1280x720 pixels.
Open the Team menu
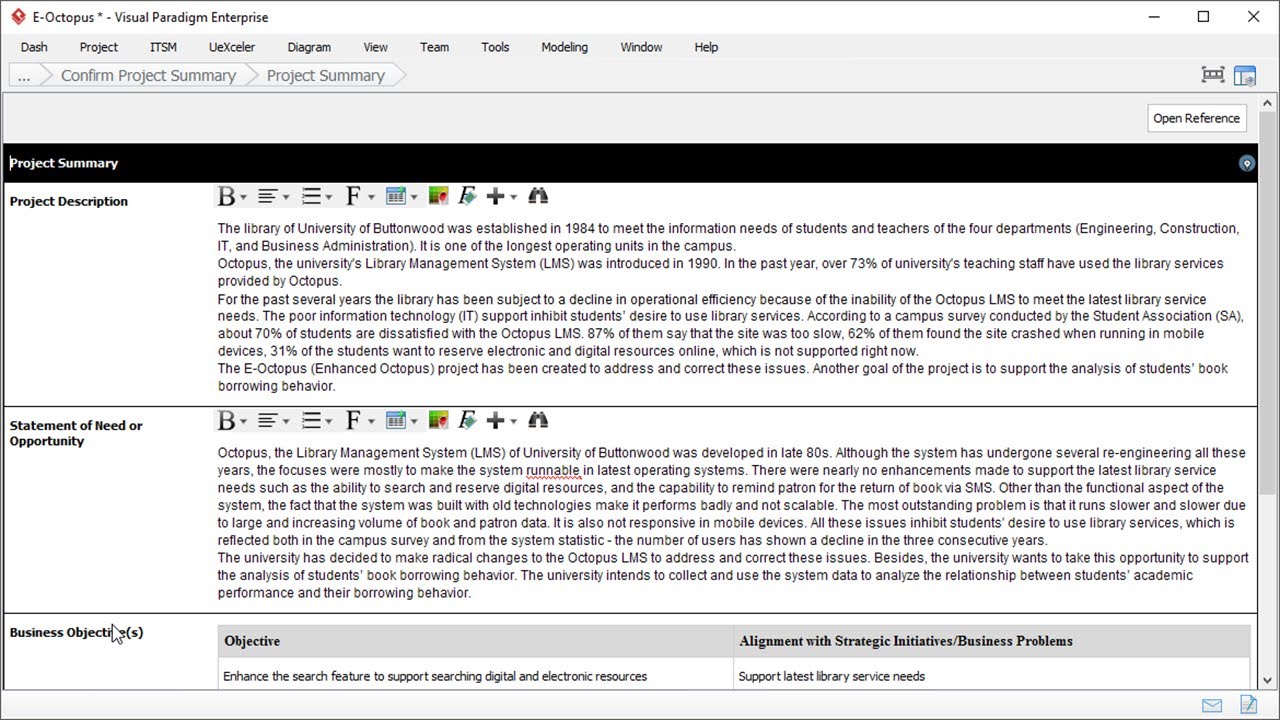click(x=434, y=47)
